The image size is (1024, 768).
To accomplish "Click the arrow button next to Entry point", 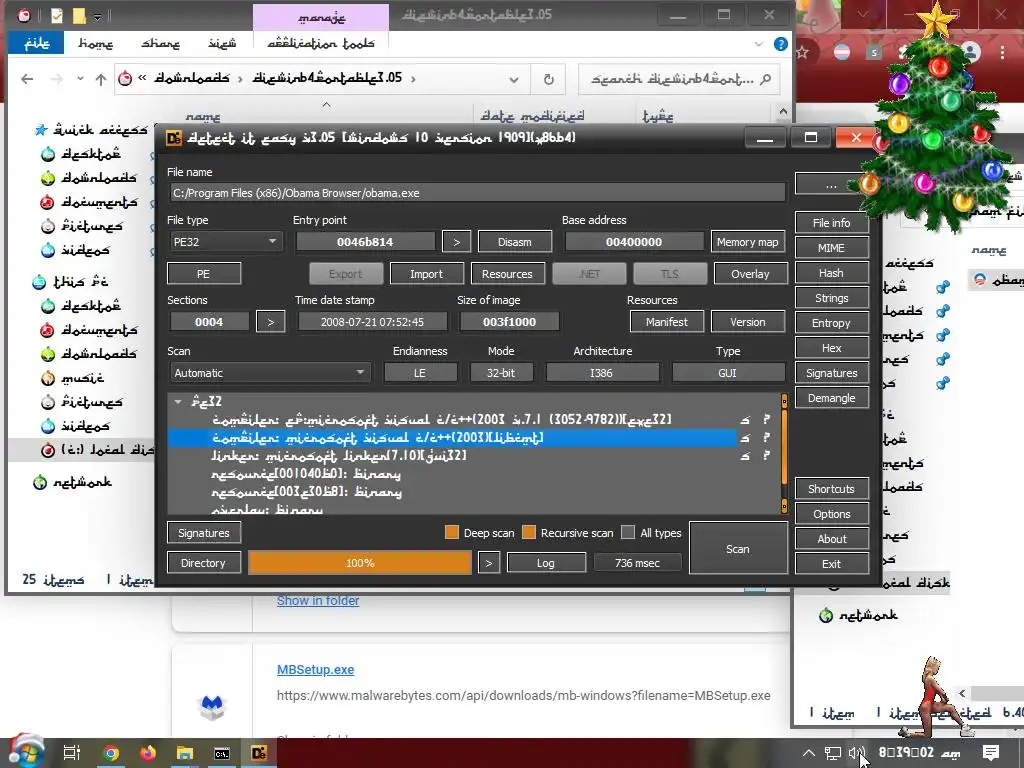I will (456, 242).
